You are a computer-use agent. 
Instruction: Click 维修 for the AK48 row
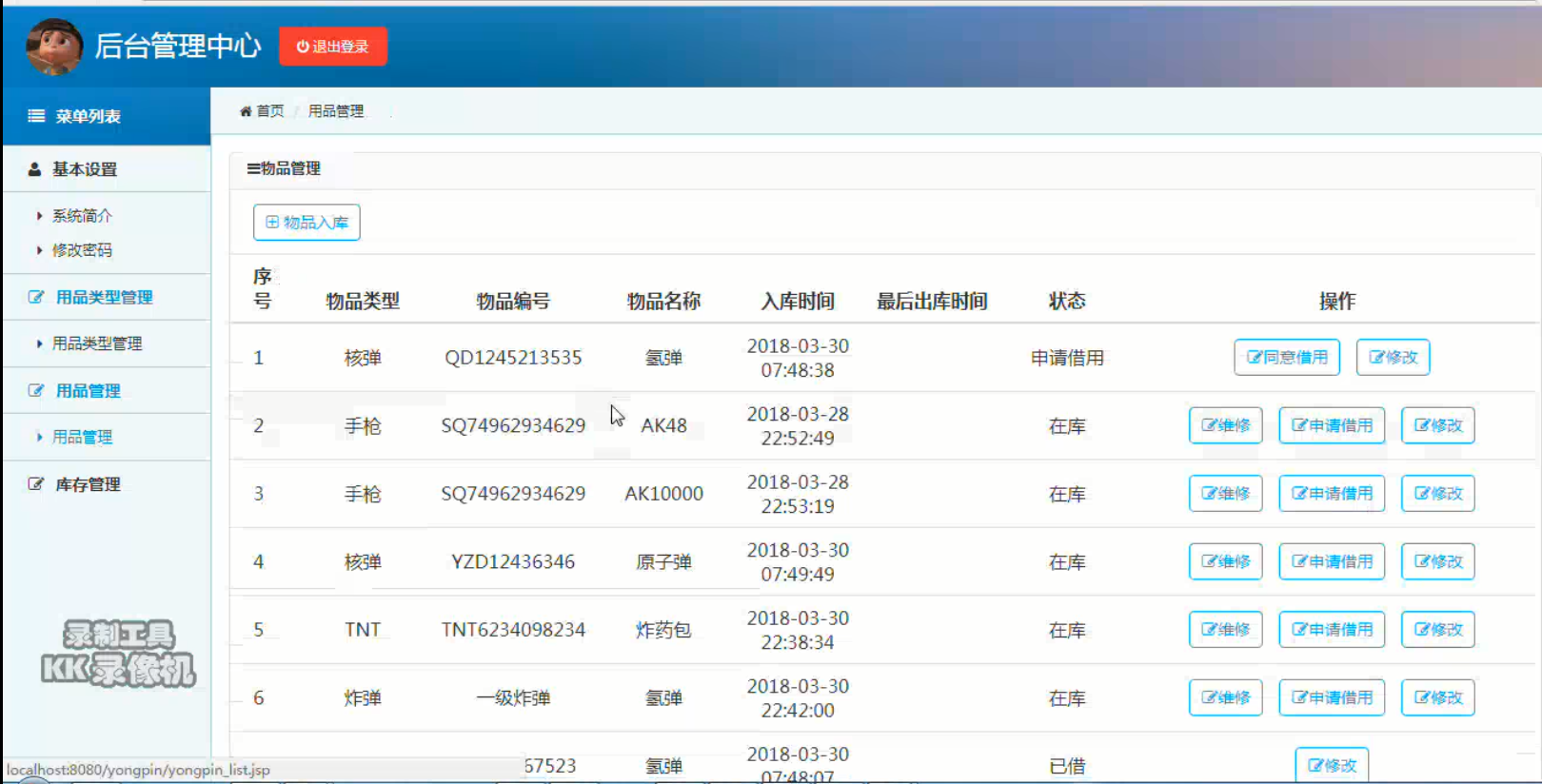point(1225,425)
